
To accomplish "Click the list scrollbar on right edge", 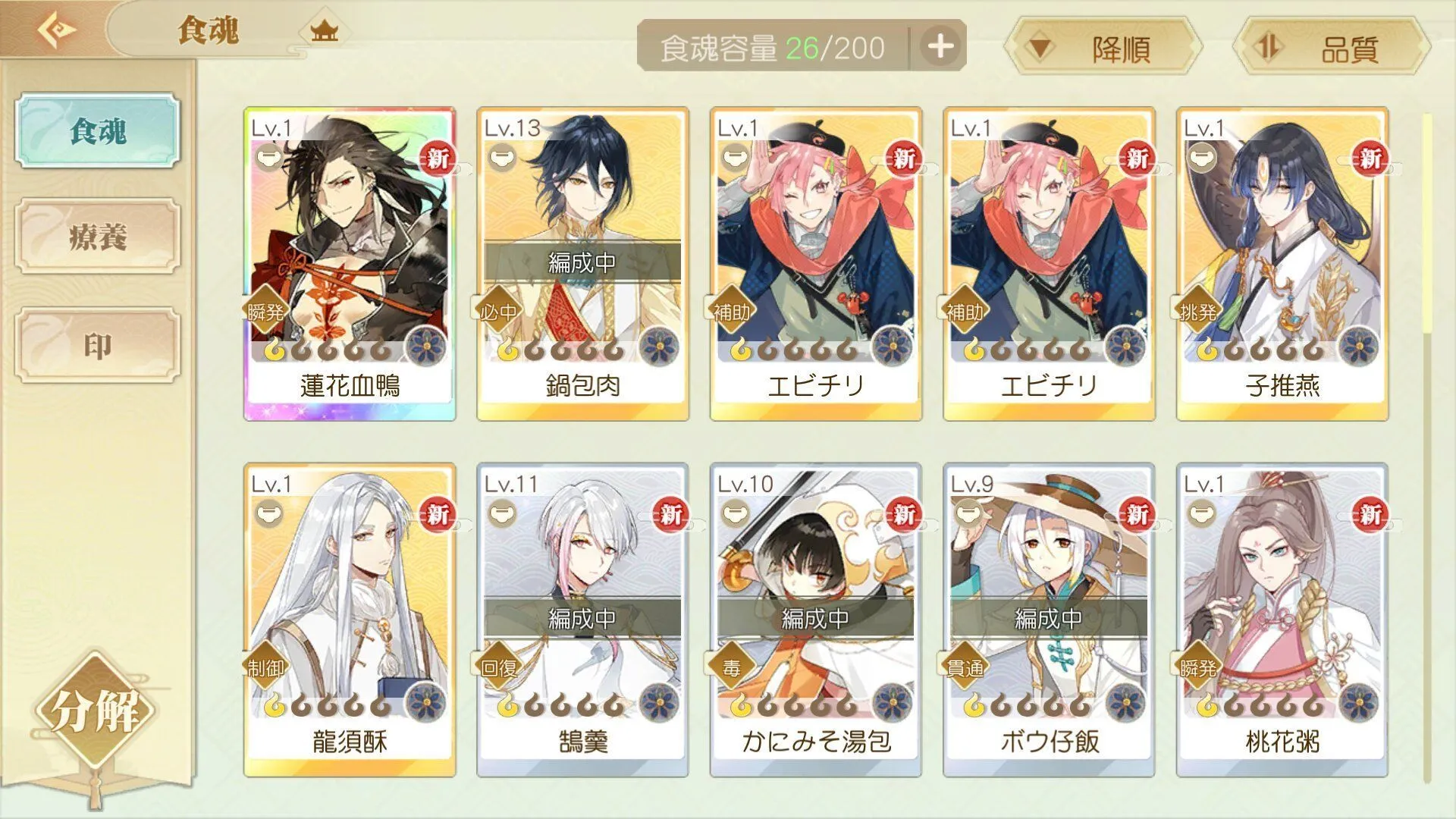I will [1427, 447].
